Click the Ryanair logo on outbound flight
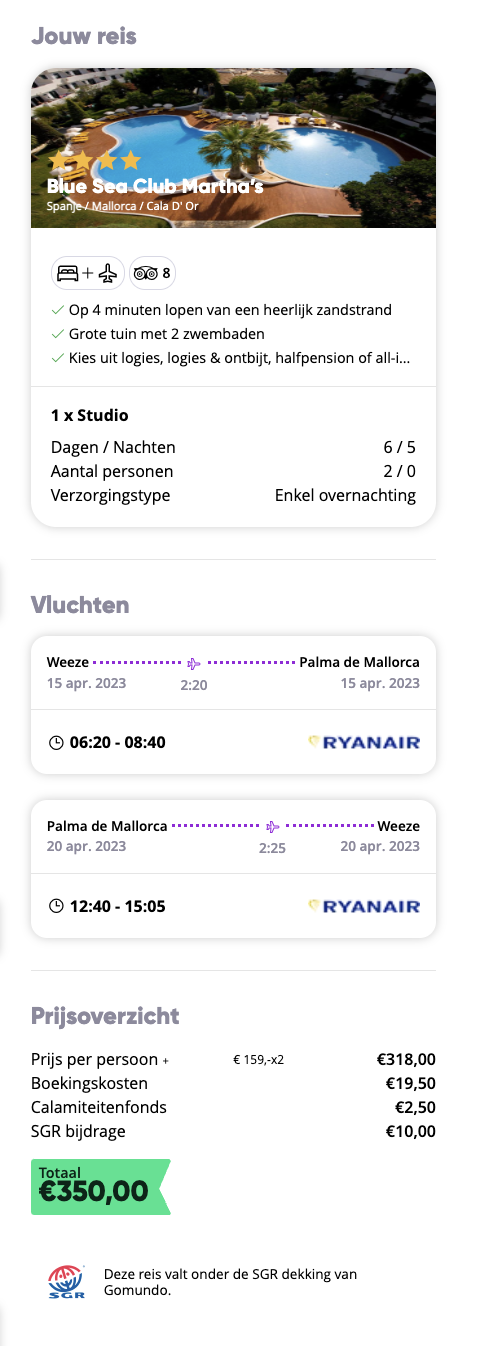This screenshot has height=1346, width=498. pyautogui.click(x=364, y=742)
